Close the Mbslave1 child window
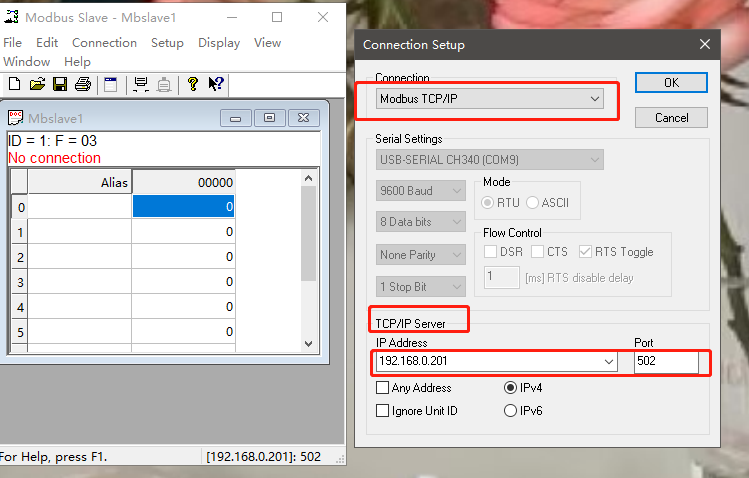The height and width of the screenshot is (478, 749). click(x=303, y=118)
